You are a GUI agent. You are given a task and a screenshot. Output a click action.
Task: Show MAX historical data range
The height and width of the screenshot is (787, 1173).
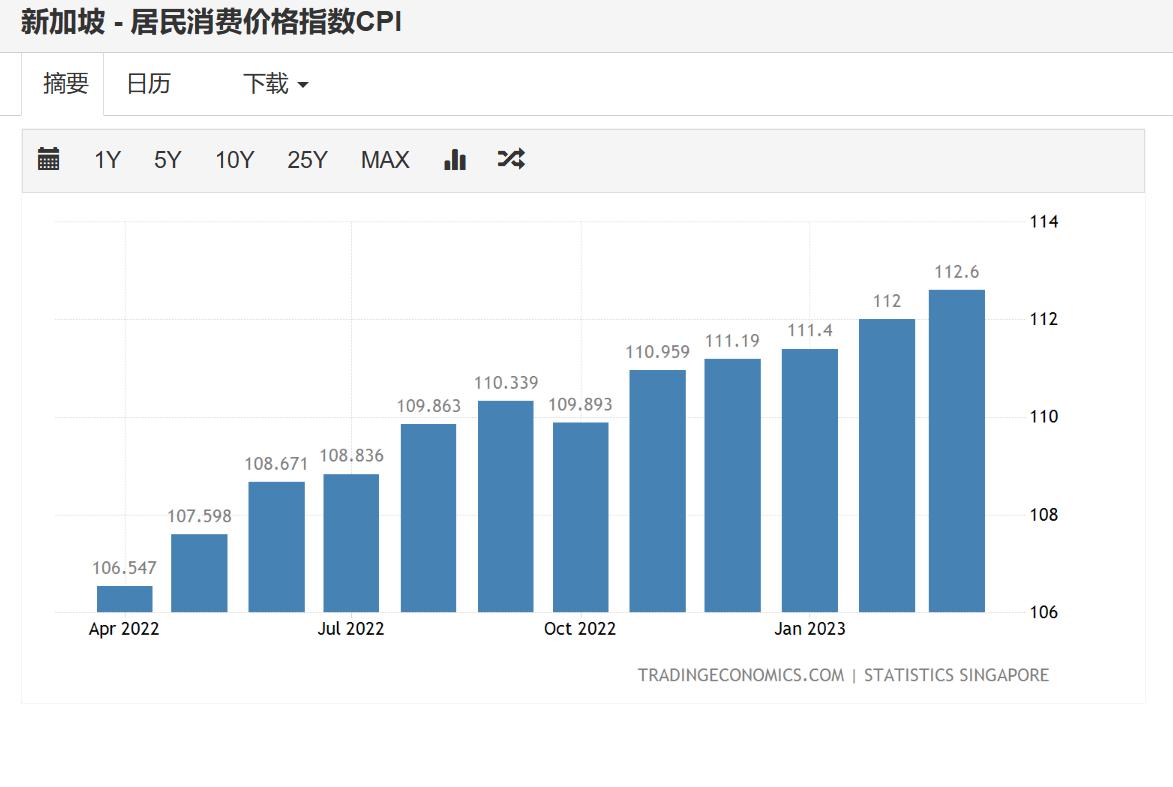pyautogui.click(x=385, y=160)
